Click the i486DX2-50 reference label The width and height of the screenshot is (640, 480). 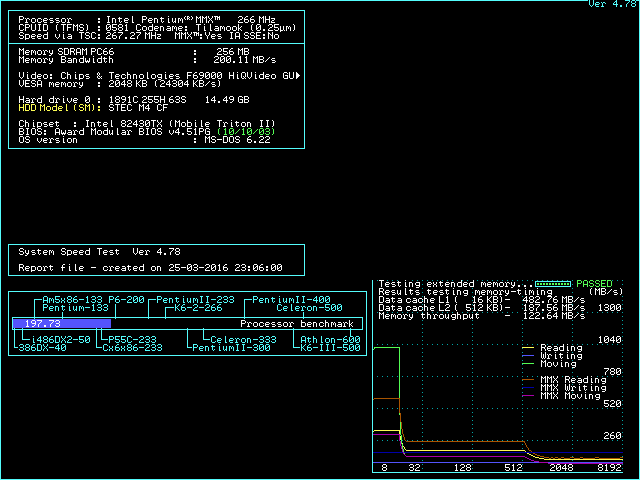(x=60, y=340)
